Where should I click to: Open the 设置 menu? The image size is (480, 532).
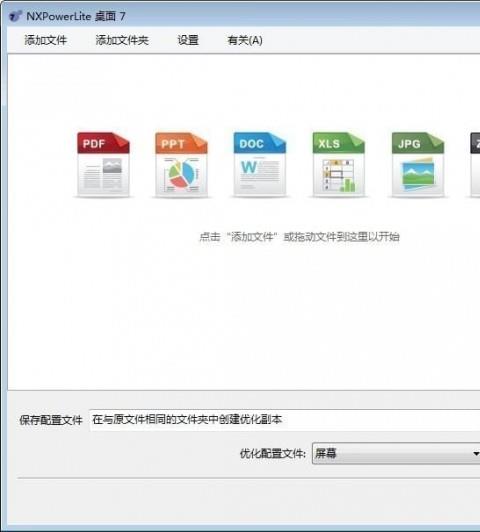coord(188,40)
